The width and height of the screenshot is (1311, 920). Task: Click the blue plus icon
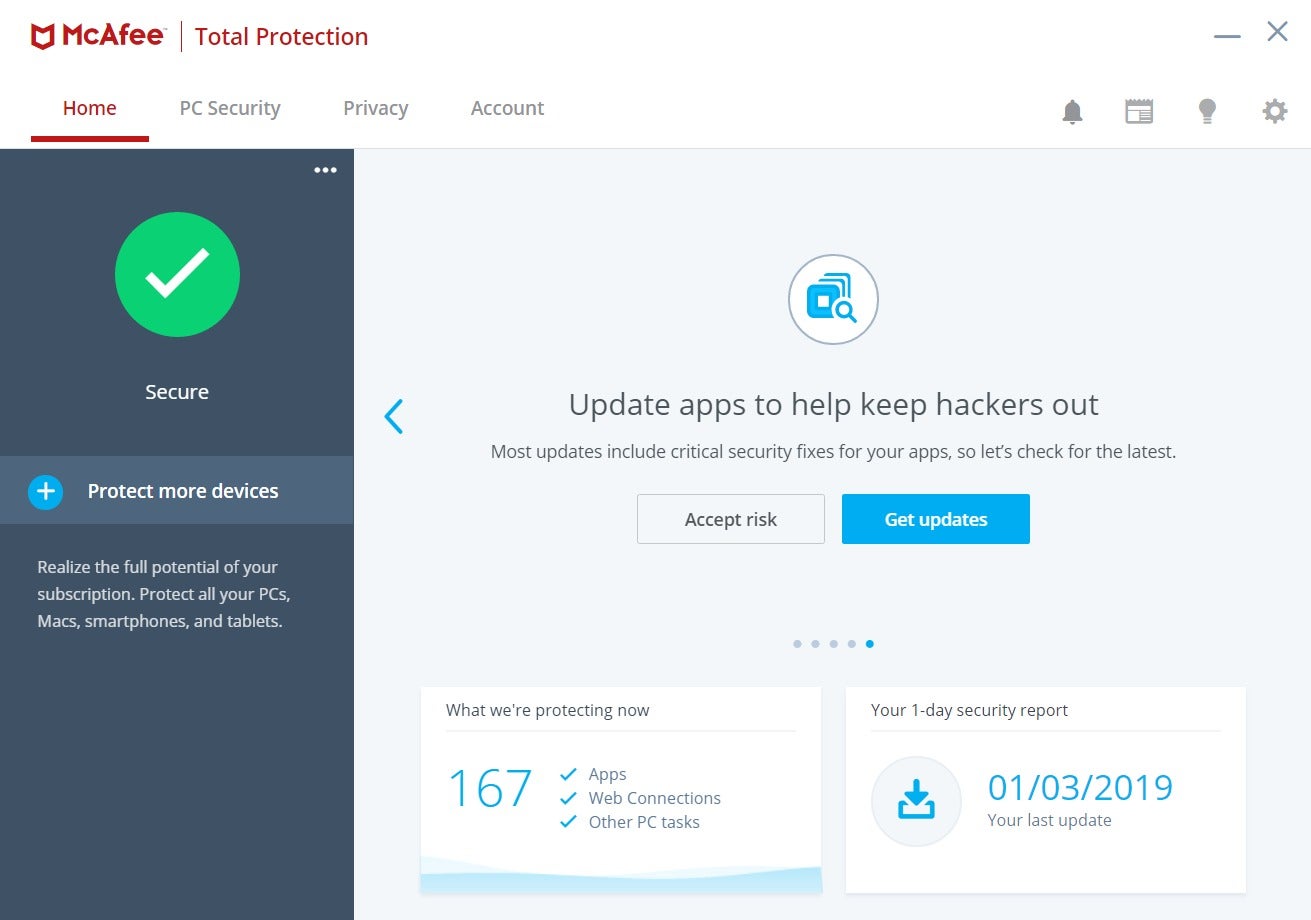46,491
